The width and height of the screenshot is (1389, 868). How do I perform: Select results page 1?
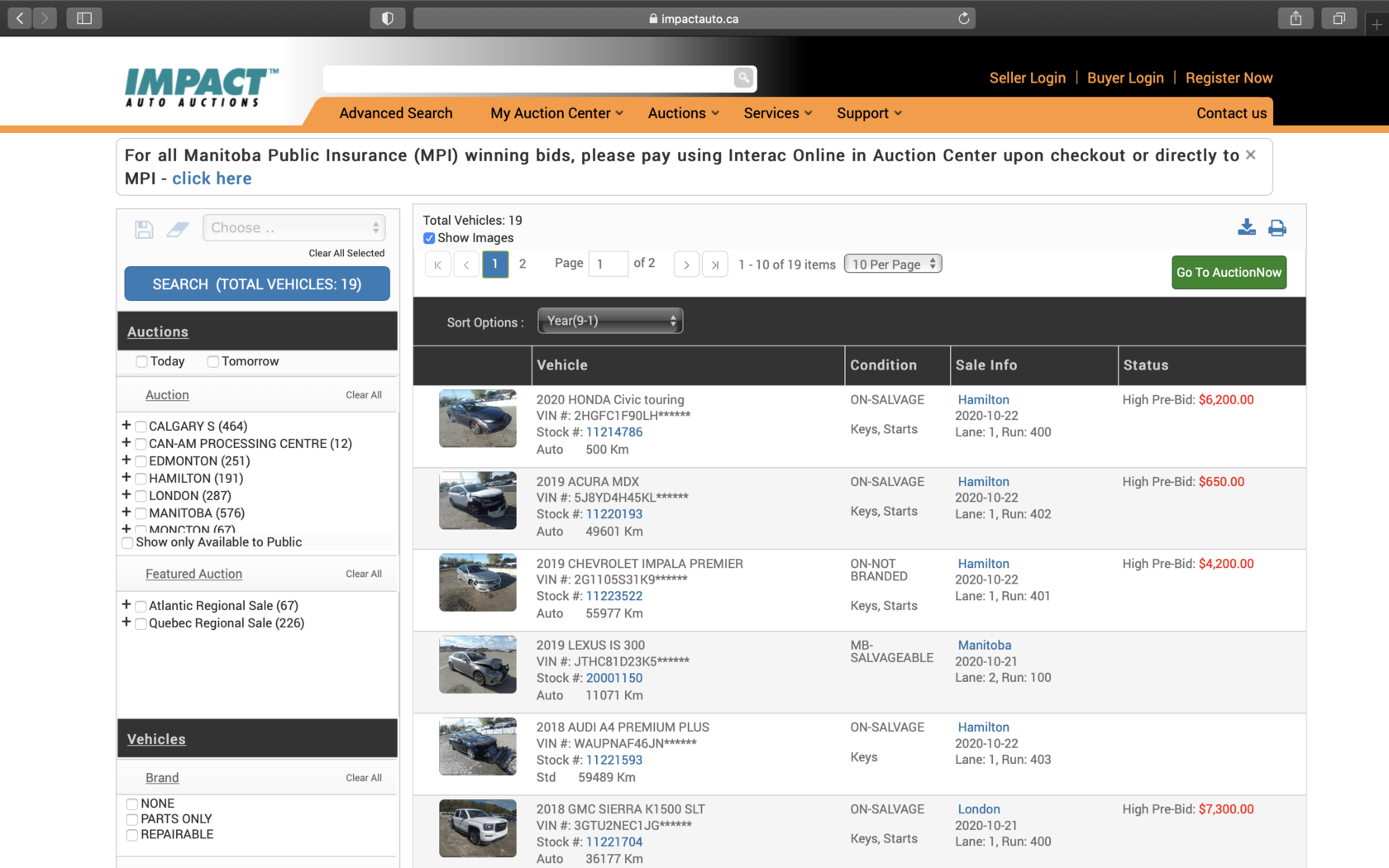coord(495,265)
